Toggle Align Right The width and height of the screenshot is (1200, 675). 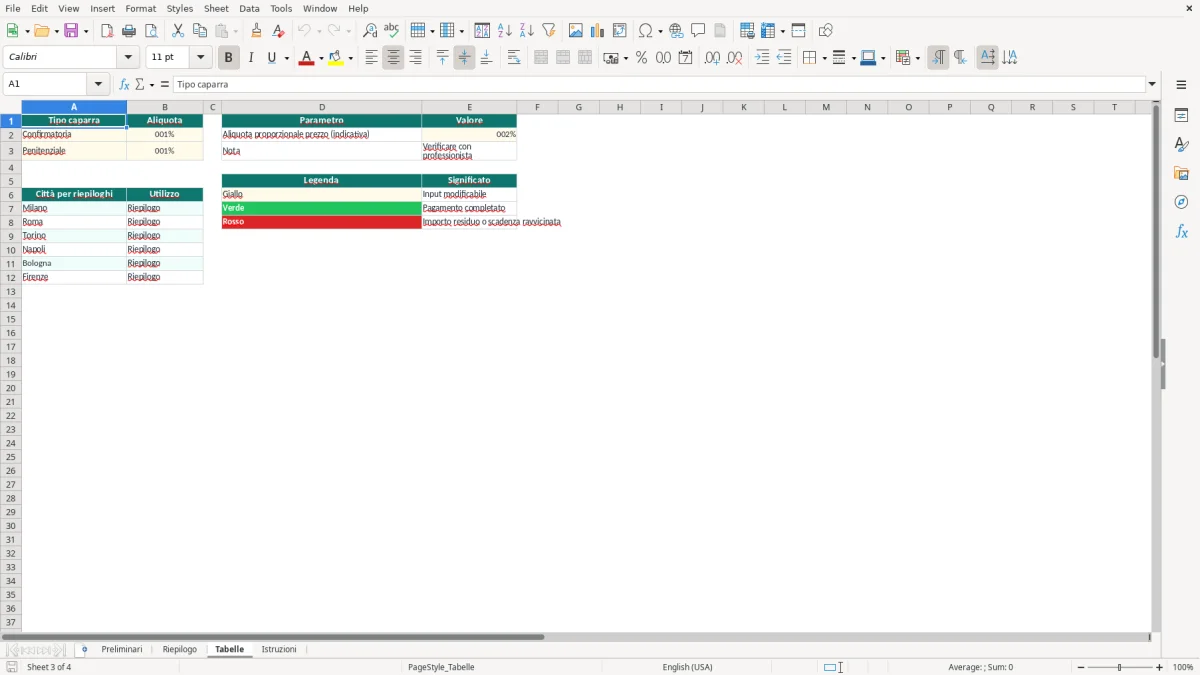(415, 58)
